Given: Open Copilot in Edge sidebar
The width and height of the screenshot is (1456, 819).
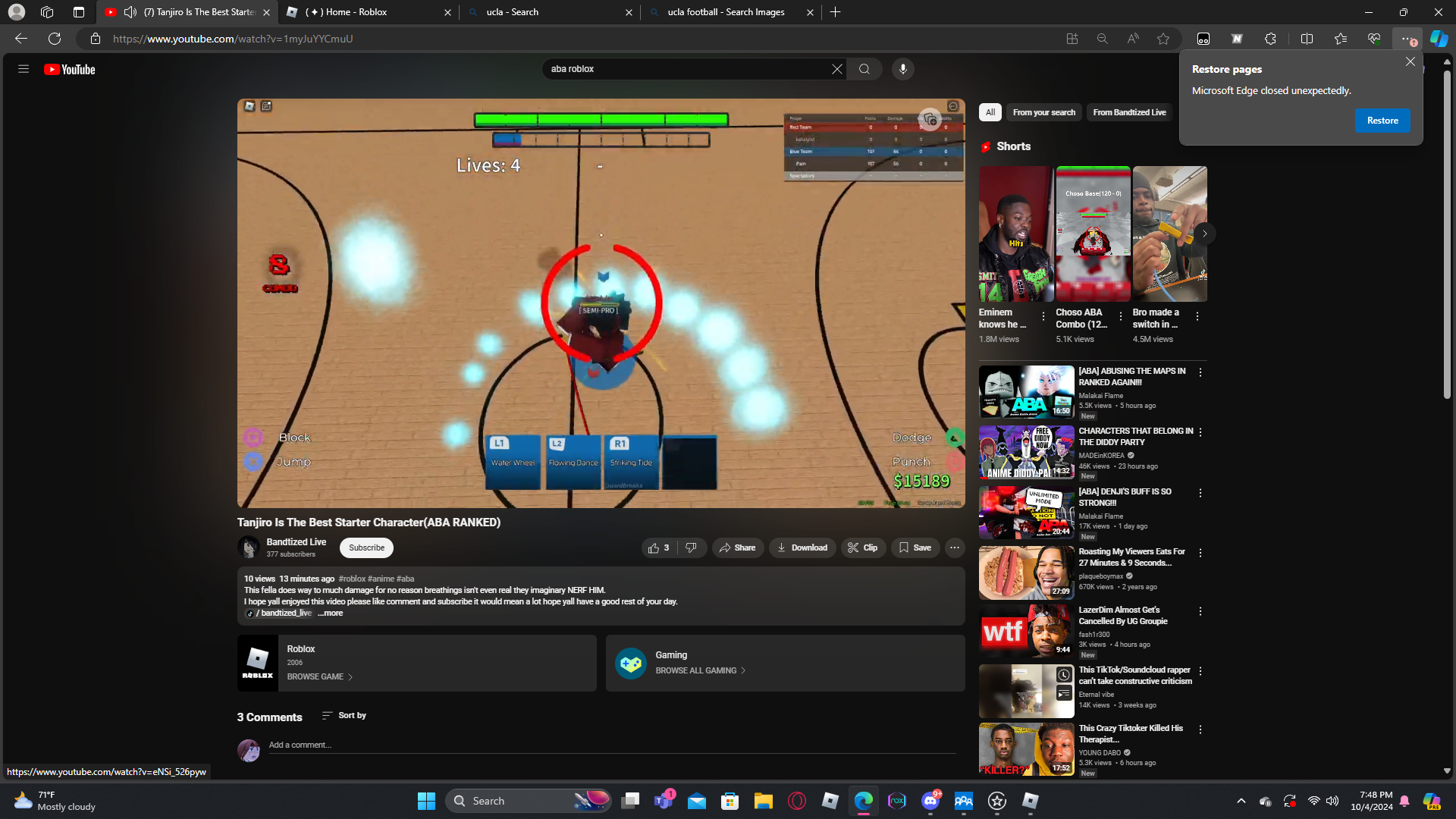Looking at the screenshot, I should [1439, 39].
